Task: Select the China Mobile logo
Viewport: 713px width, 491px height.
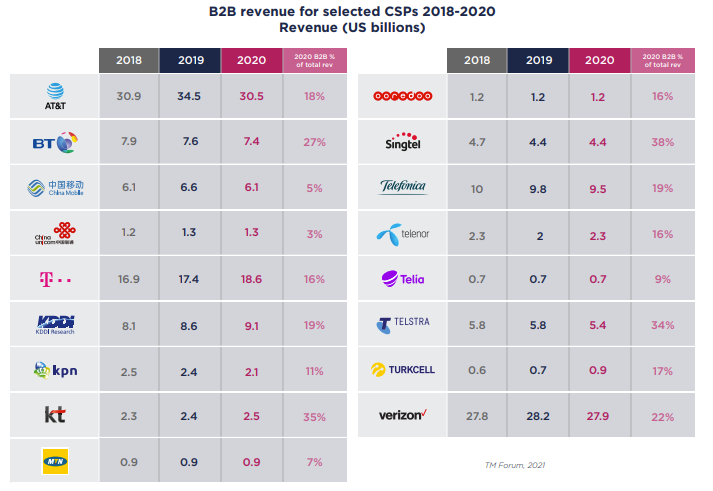Action: pos(55,188)
